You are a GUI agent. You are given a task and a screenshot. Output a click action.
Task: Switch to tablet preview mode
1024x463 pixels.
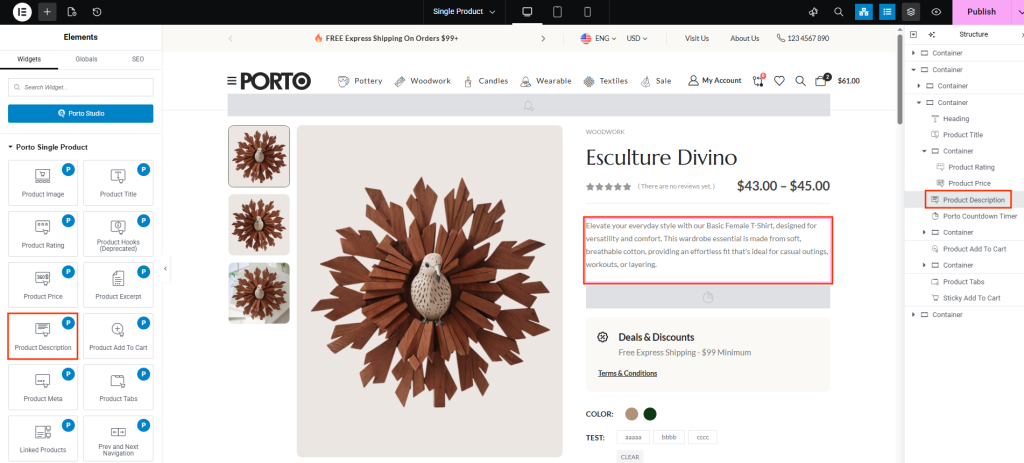[557, 12]
